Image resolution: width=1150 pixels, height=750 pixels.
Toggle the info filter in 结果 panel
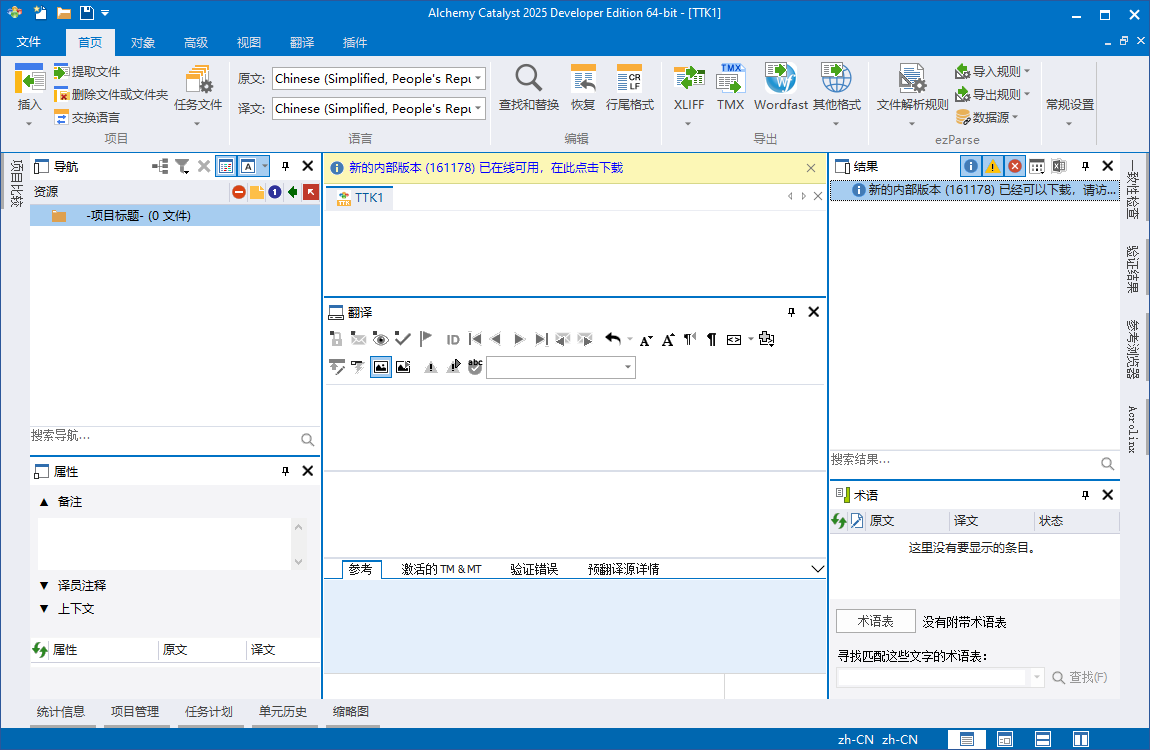pyautogui.click(x=970, y=166)
